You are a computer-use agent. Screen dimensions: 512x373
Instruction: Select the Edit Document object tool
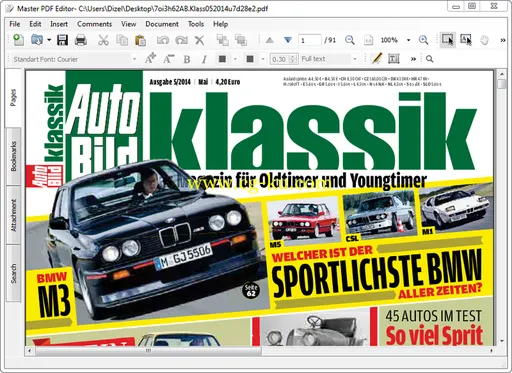click(x=447, y=40)
